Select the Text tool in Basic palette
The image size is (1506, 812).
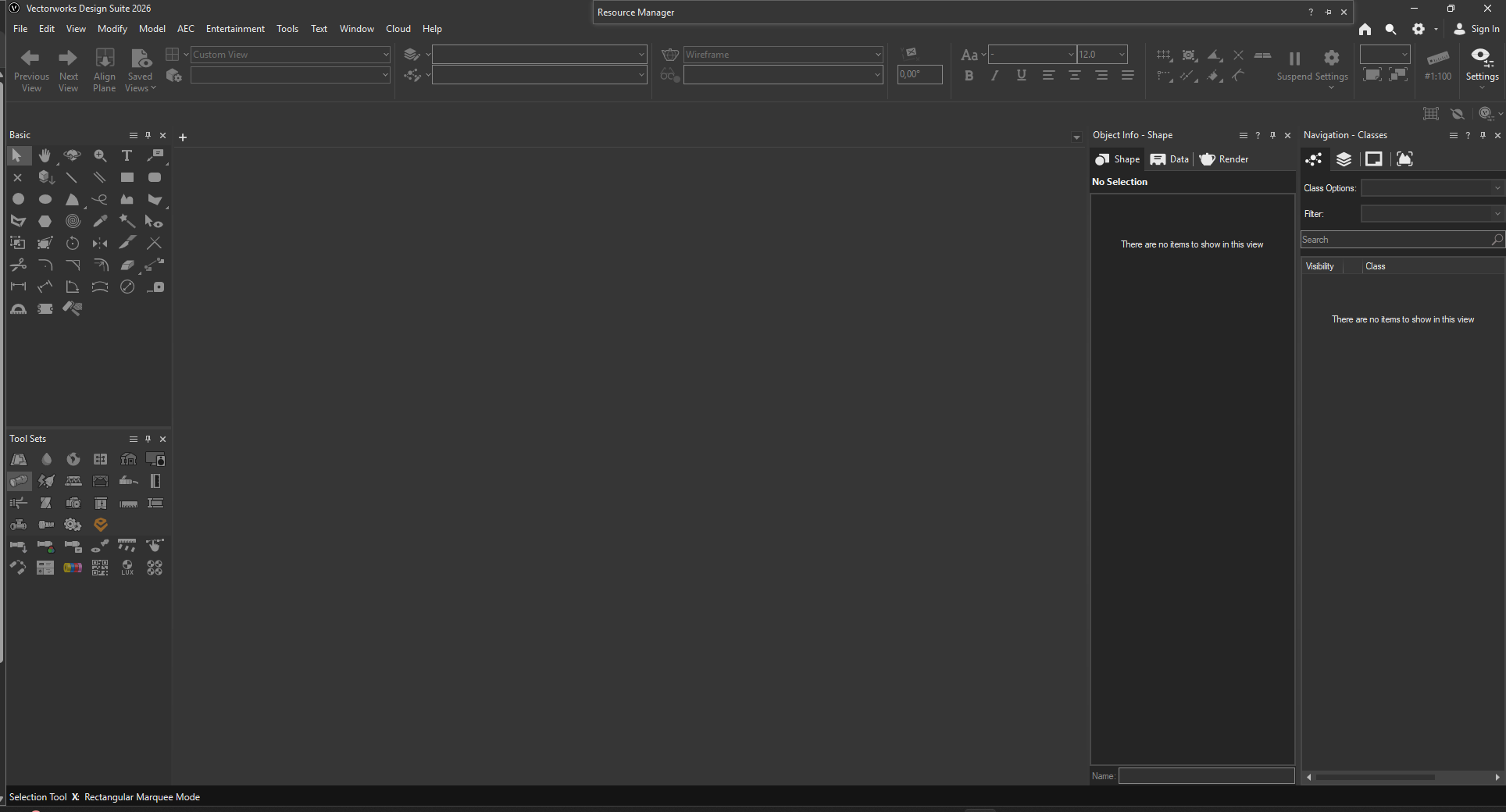point(127,156)
